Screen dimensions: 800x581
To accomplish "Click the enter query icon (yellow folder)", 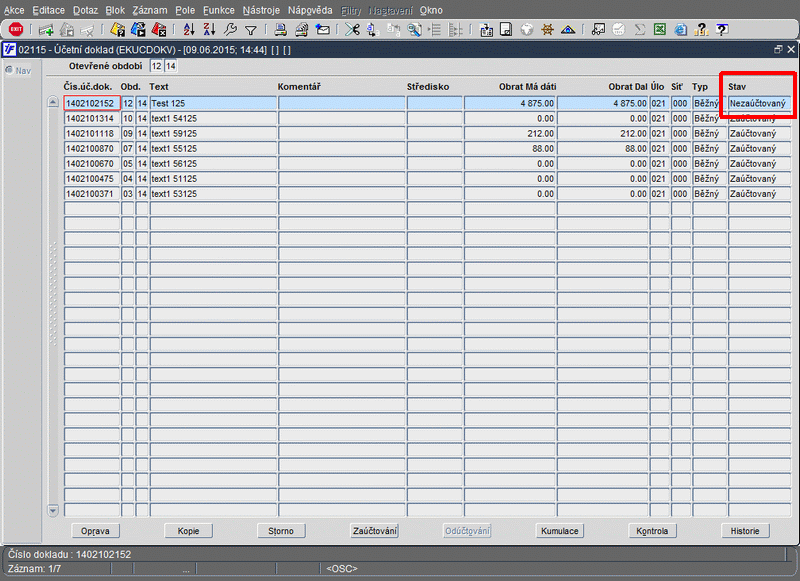I will [x=118, y=30].
